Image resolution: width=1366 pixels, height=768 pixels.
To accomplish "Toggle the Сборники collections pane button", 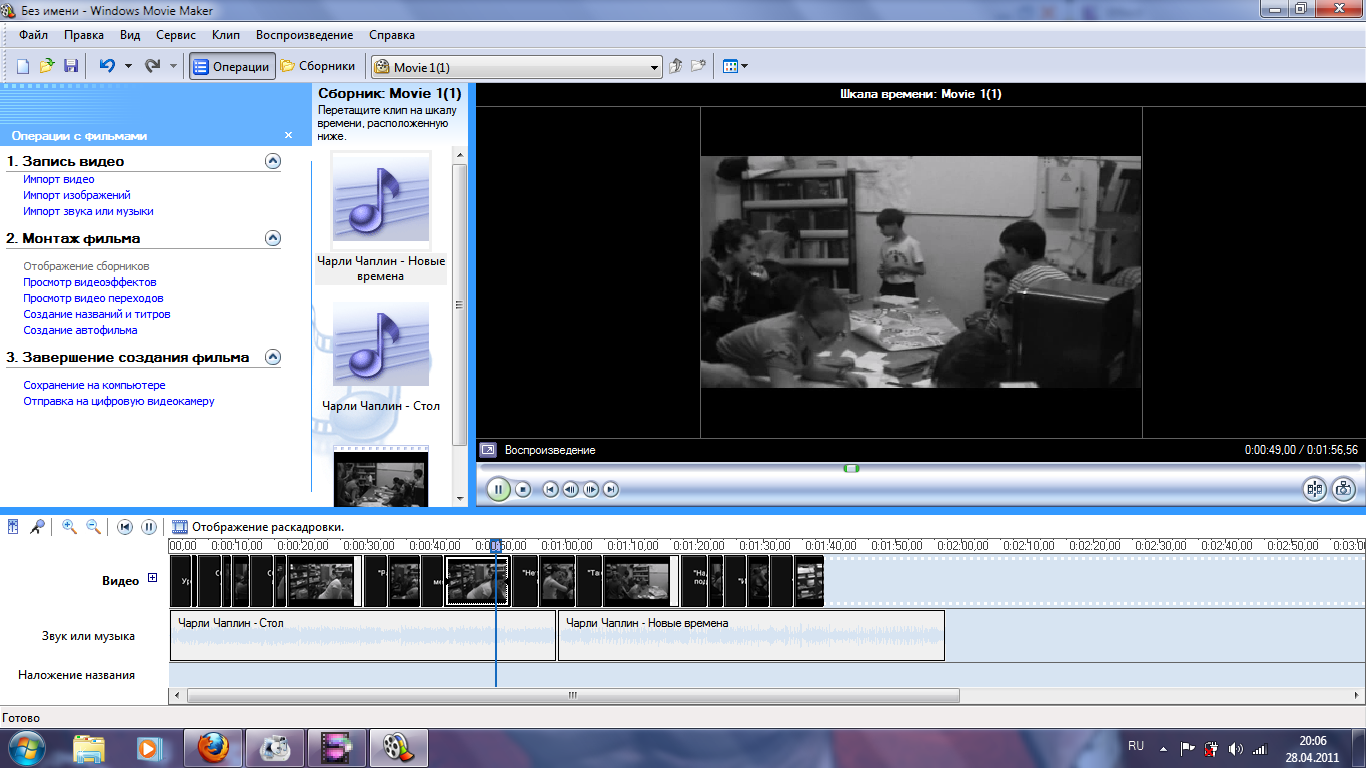I will pos(318,66).
